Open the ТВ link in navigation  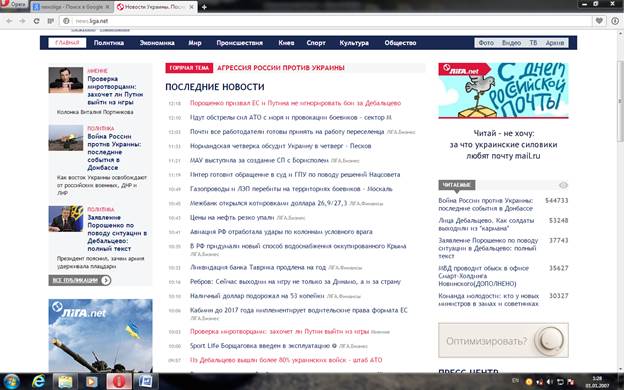tap(533, 43)
